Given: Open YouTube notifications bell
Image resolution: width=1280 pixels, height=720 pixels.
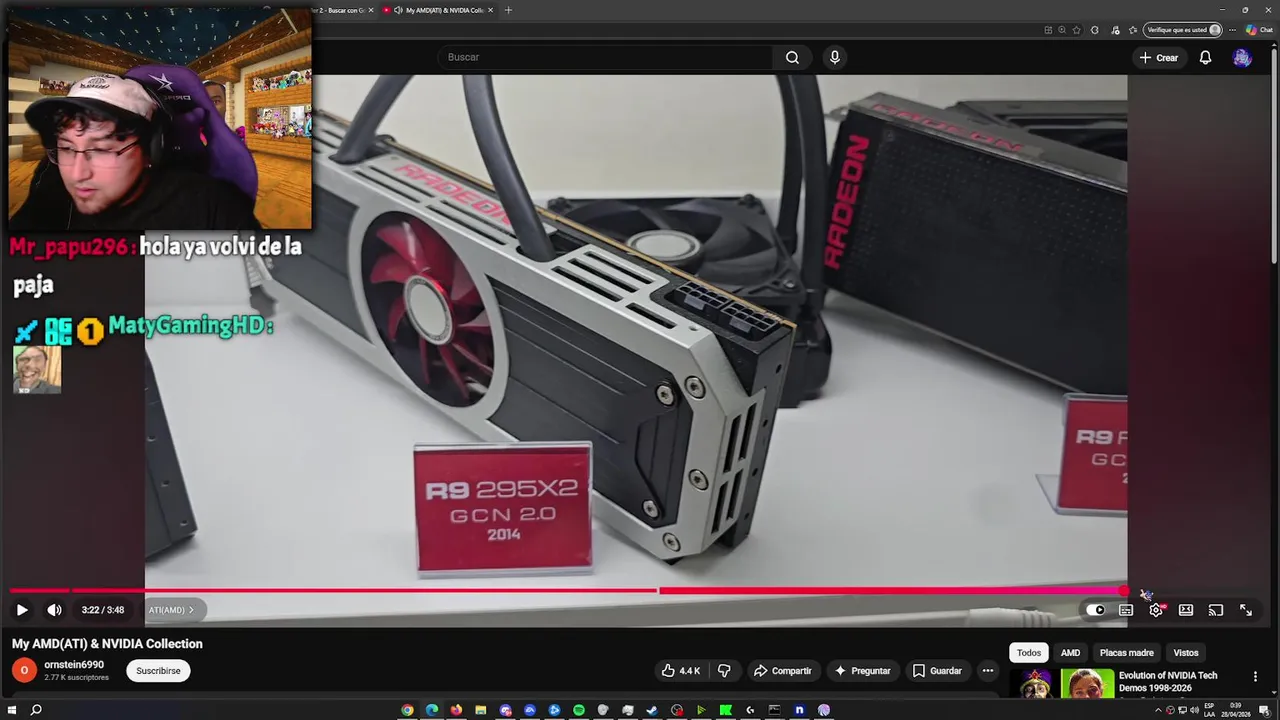Looking at the screenshot, I should click(1205, 57).
